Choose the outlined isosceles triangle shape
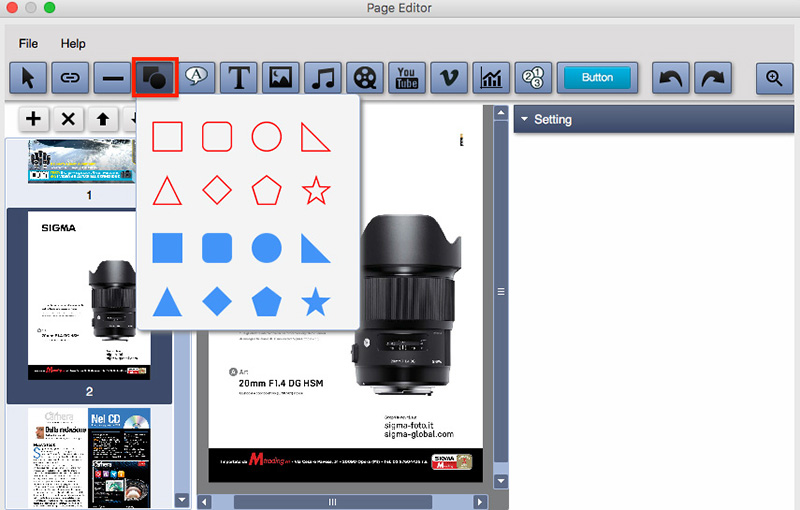800x510 pixels. (x=167, y=190)
